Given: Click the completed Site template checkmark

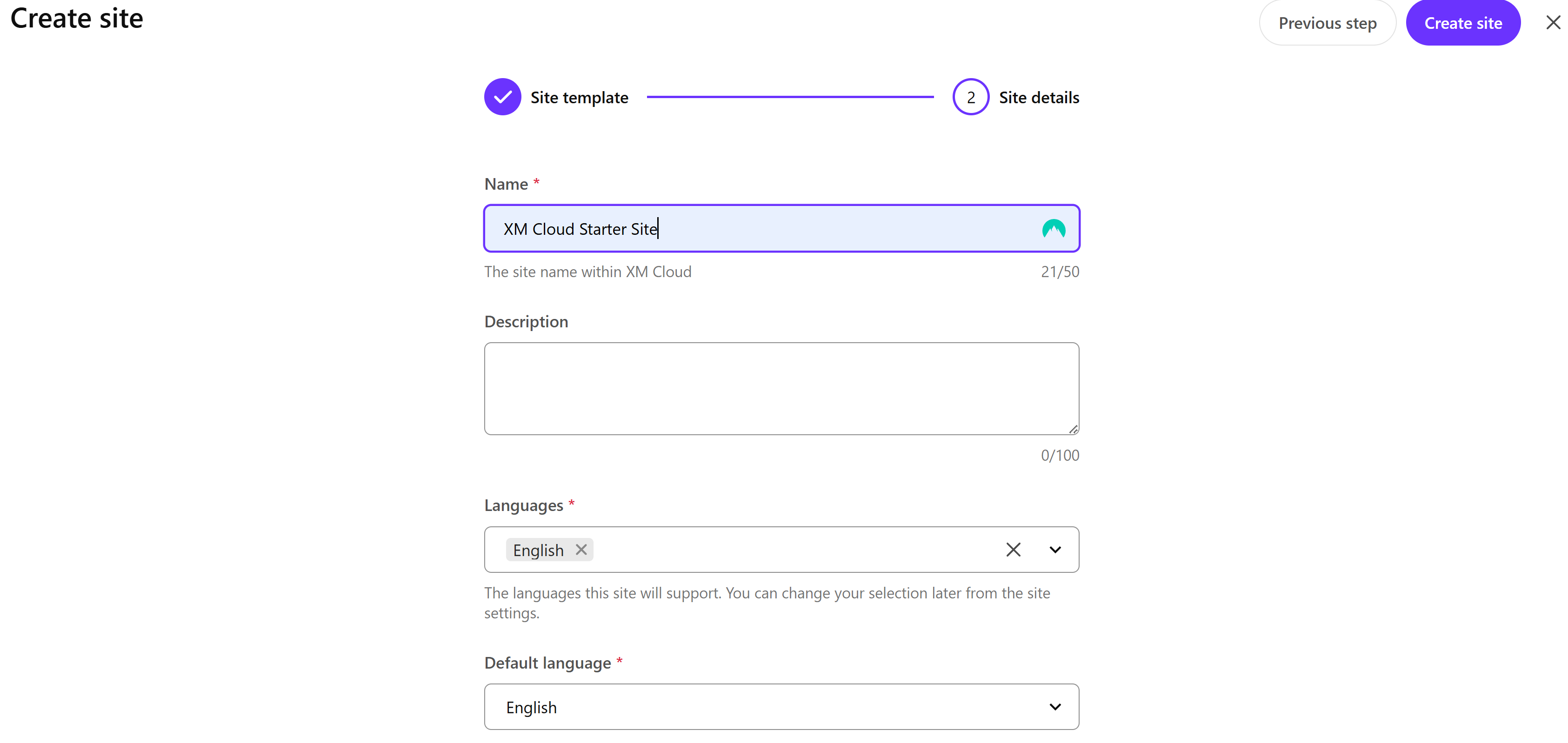Looking at the screenshot, I should [502, 97].
